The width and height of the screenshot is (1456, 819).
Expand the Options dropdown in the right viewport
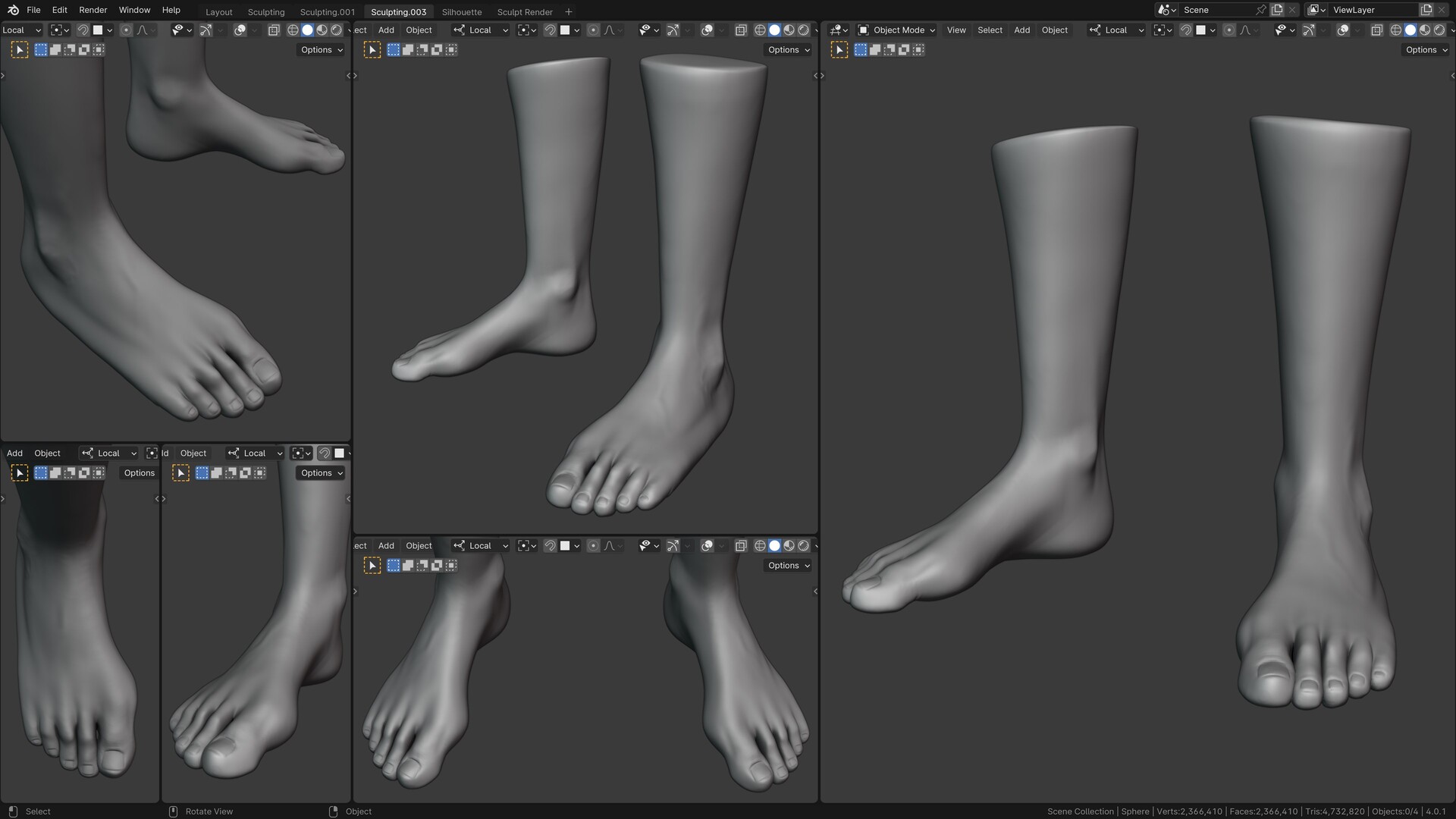point(1425,49)
